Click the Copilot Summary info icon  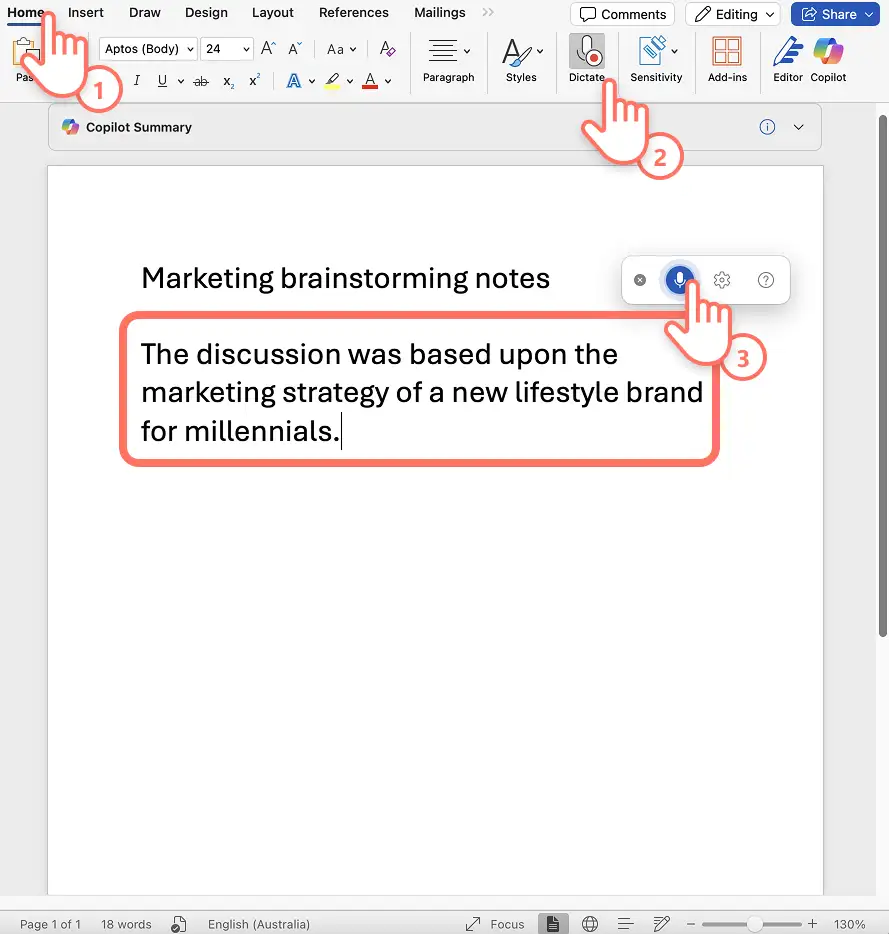[767, 127]
